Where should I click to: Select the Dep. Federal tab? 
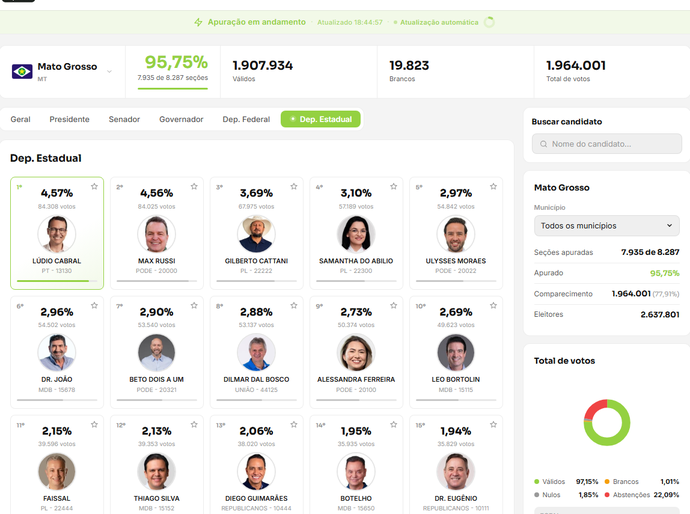coord(246,119)
